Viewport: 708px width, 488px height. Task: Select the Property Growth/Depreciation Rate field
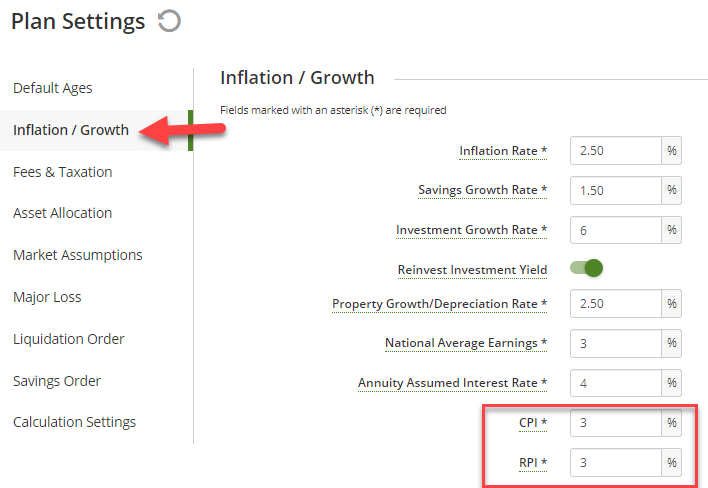tap(616, 304)
